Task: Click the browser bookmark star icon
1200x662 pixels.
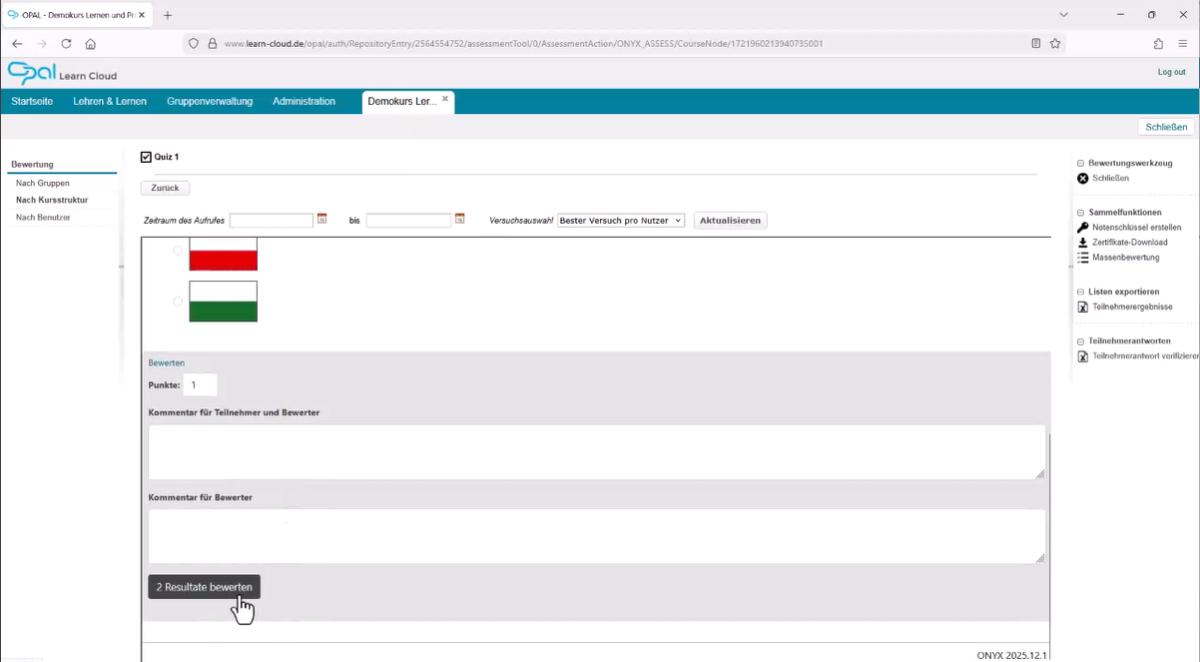Action: click(x=1055, y=44)
